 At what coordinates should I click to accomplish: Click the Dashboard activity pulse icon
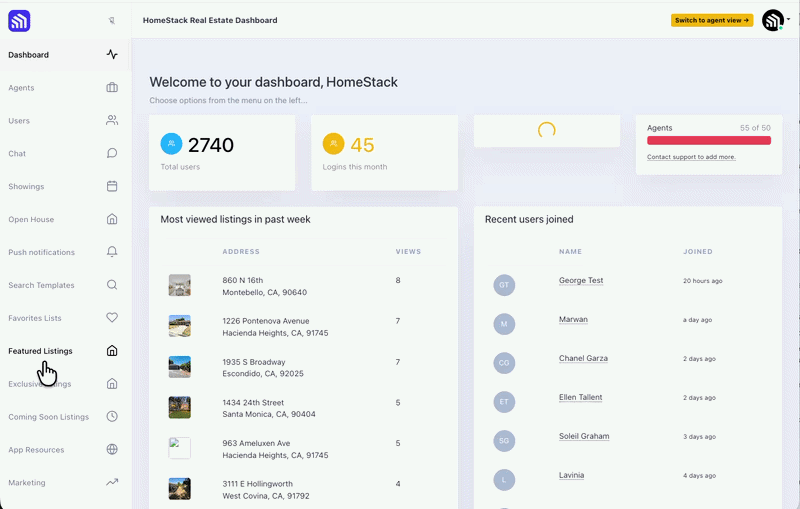coord(112,55)
